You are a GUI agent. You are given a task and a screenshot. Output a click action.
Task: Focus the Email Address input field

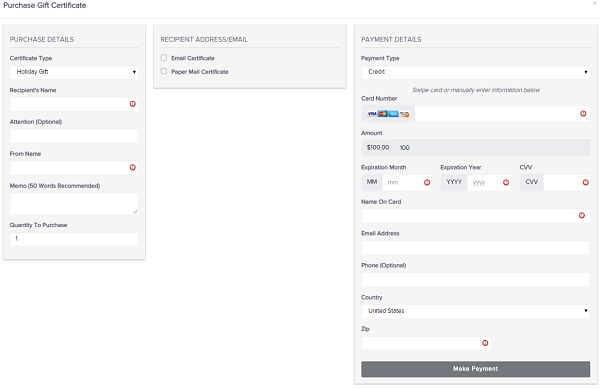pos(476,248)
